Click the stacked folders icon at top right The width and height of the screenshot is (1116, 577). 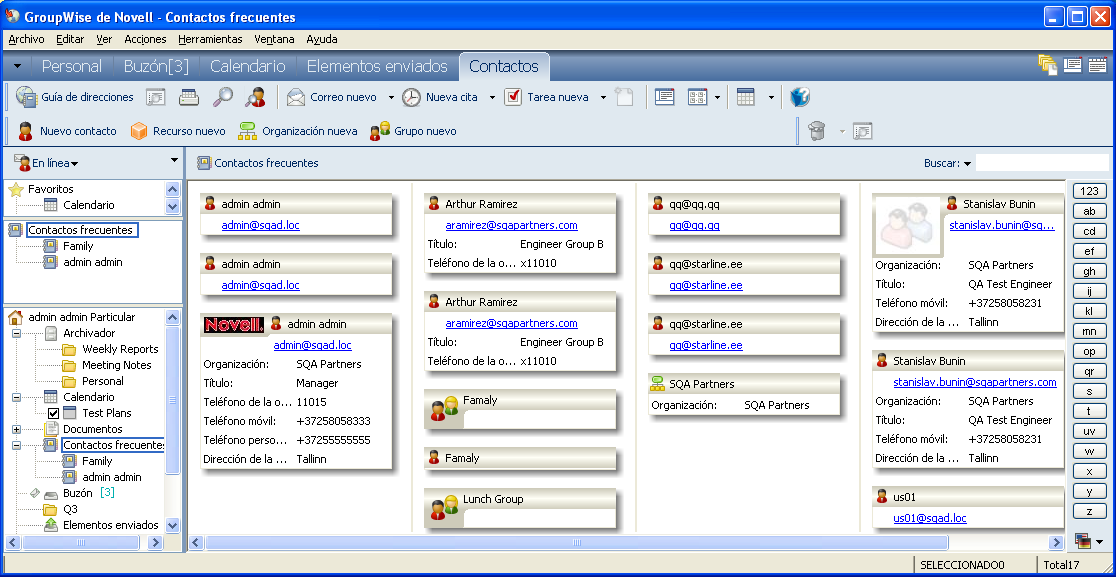pyautogui.click(x=1047, y=65)
